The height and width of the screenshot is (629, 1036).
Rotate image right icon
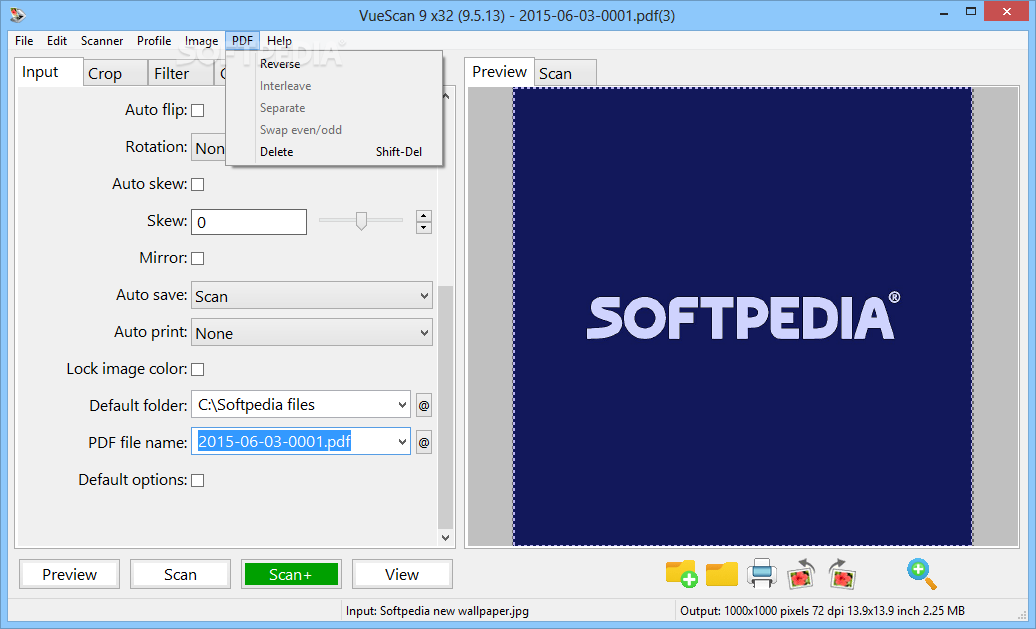(x=842, y=574)
